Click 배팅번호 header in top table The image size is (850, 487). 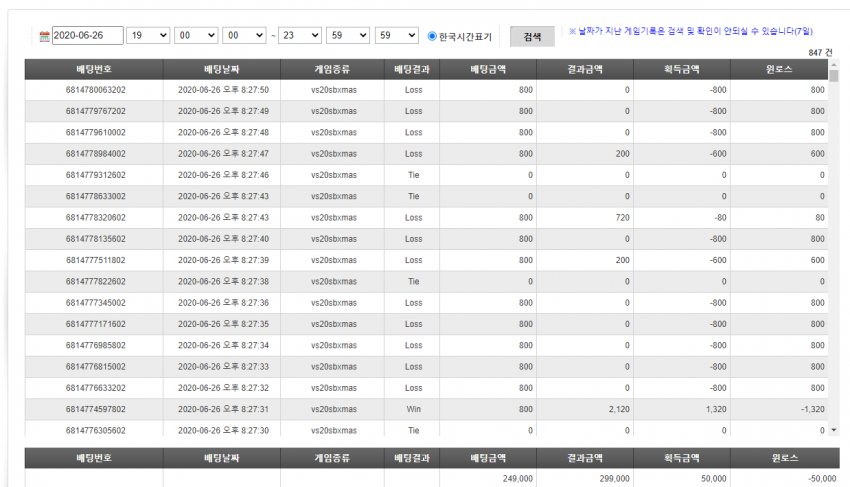94,69
